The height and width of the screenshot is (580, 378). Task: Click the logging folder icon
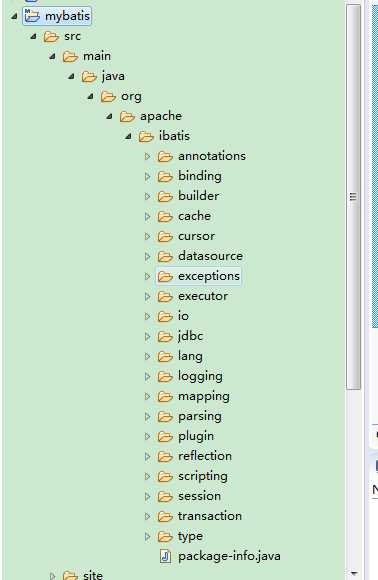[165, 376]
